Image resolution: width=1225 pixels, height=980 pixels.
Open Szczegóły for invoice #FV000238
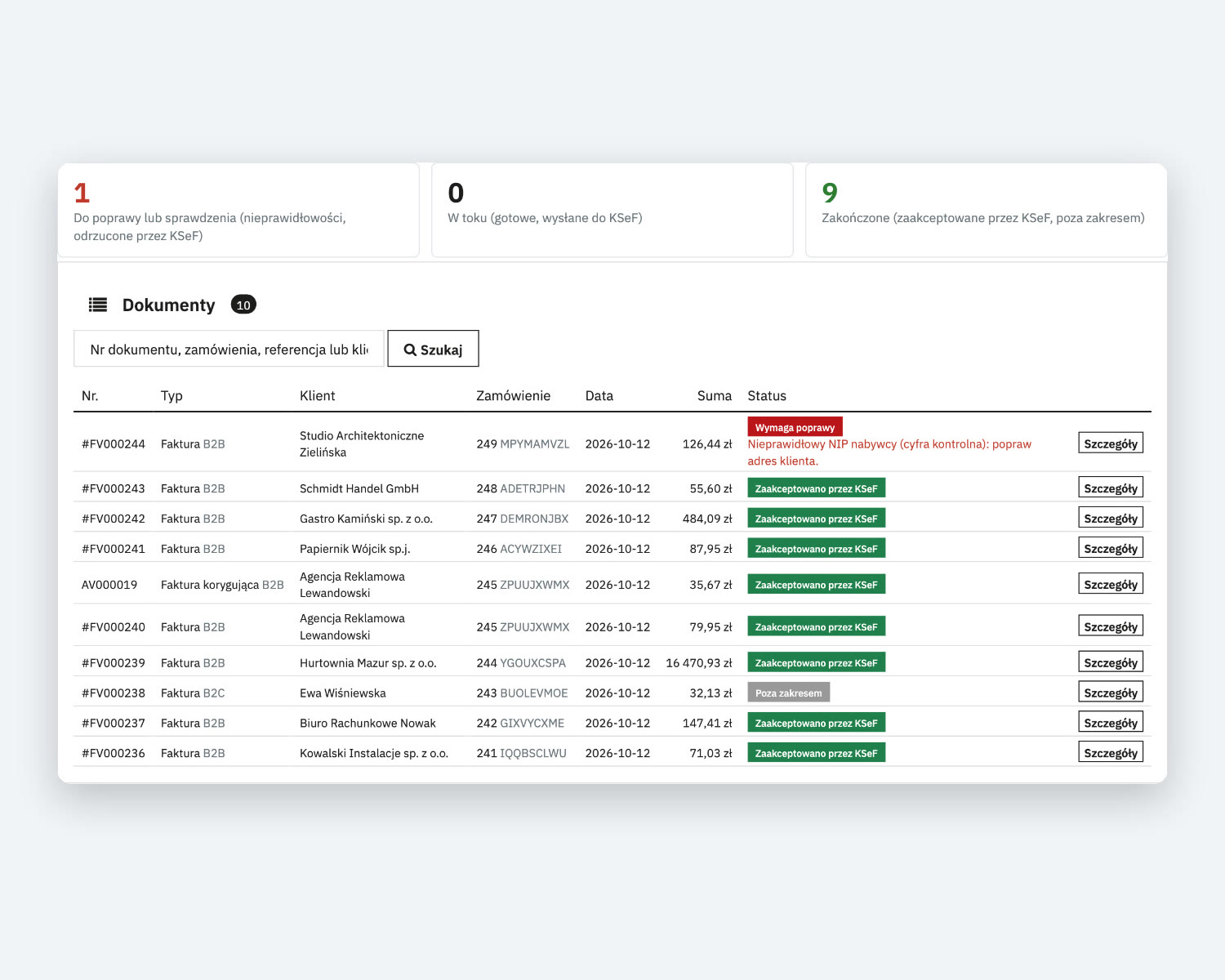click(x=1111, y=693)
